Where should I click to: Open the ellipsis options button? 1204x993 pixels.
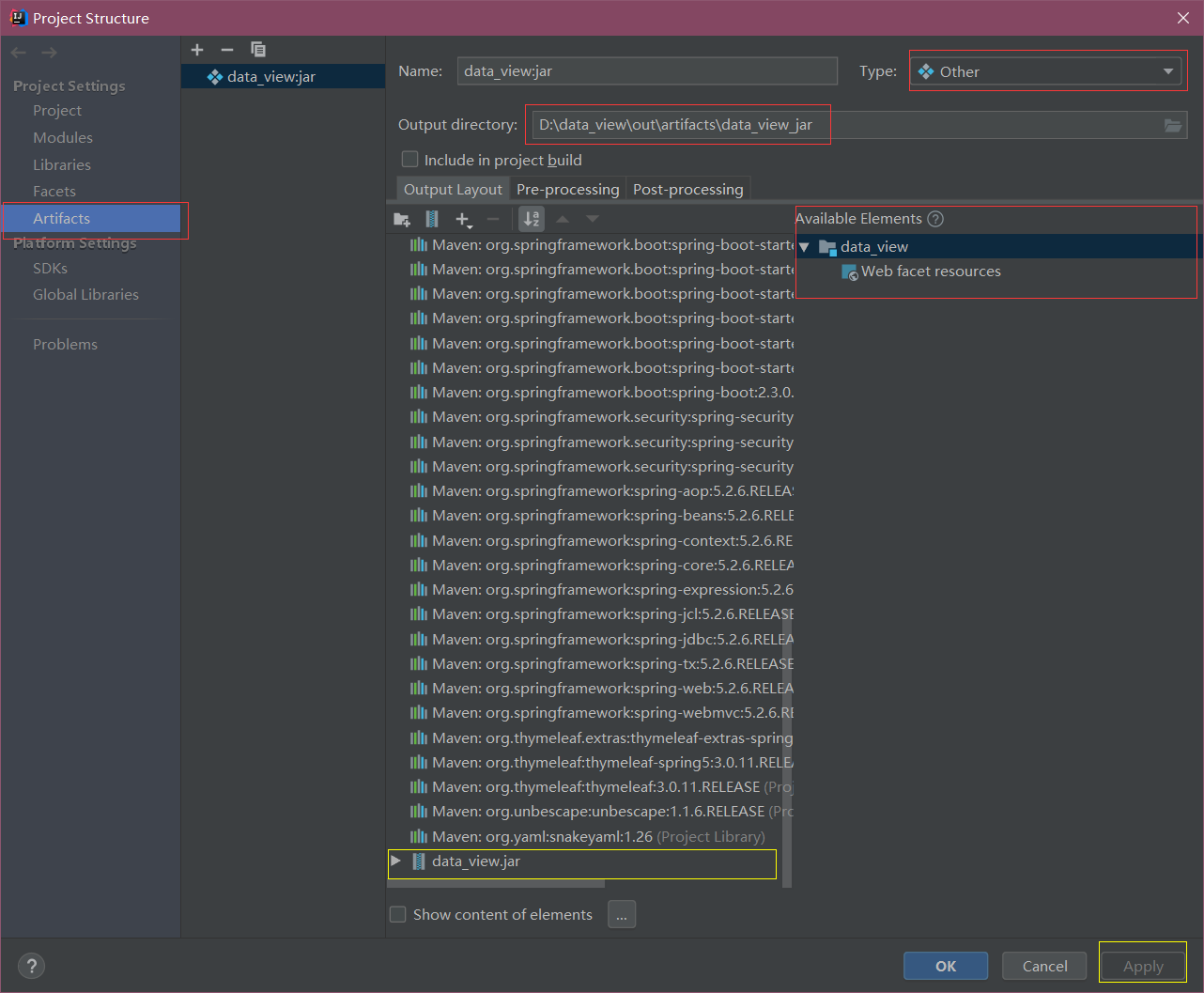[622, 914]
